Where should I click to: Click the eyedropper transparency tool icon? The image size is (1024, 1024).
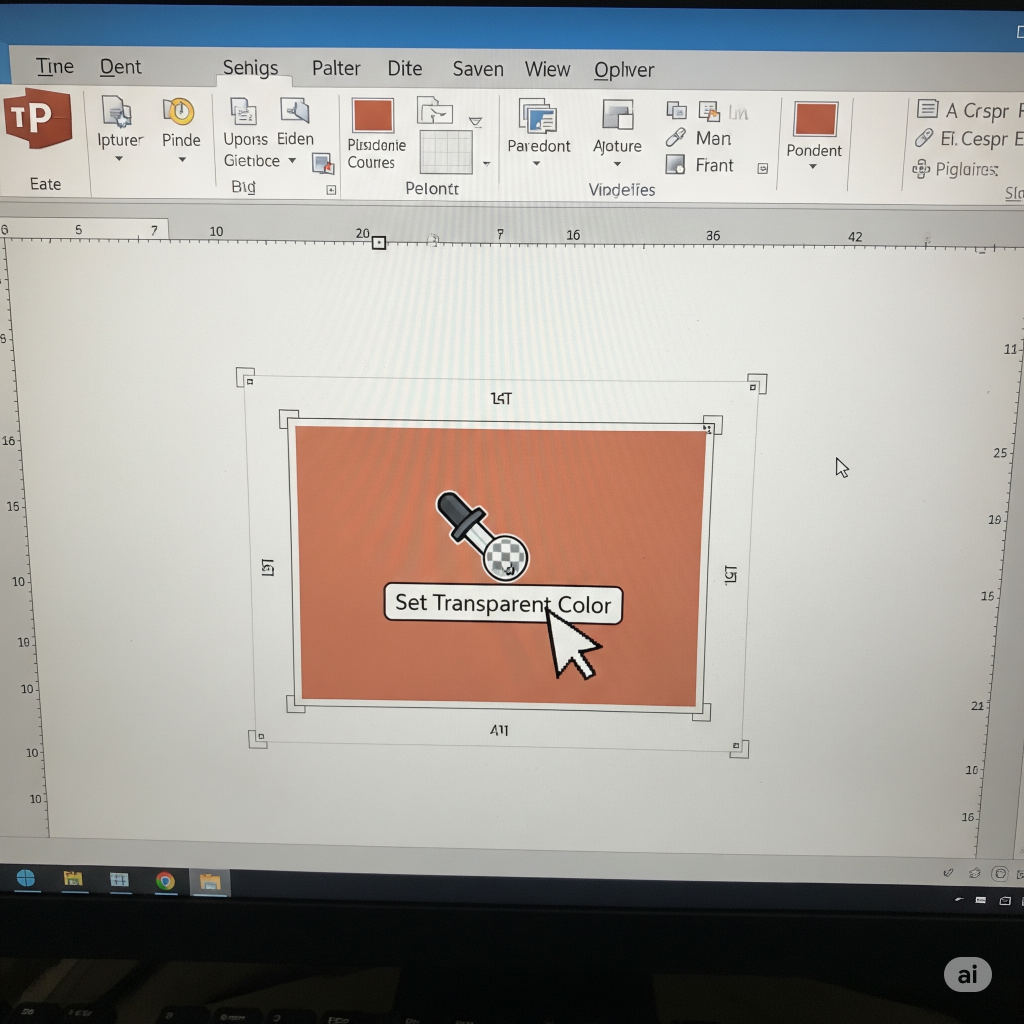[482, 535]
